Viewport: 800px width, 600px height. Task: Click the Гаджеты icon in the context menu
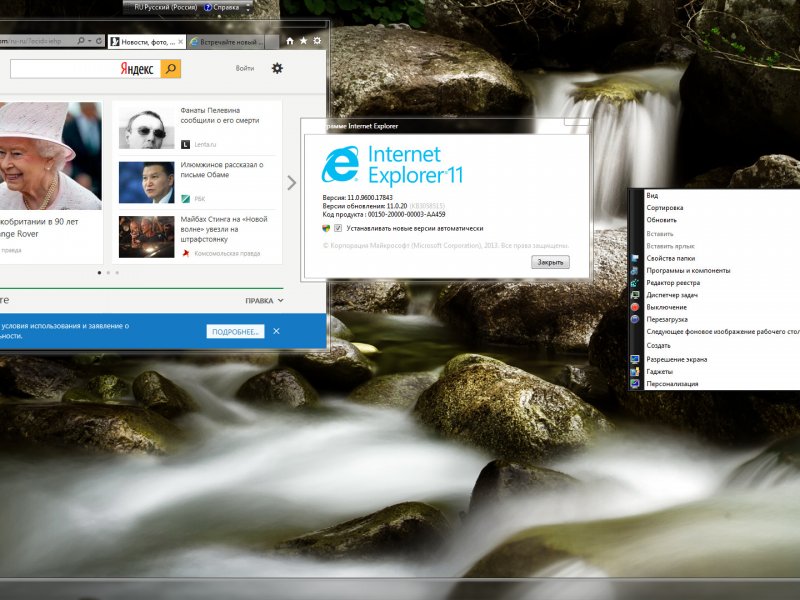click(635, 372)
